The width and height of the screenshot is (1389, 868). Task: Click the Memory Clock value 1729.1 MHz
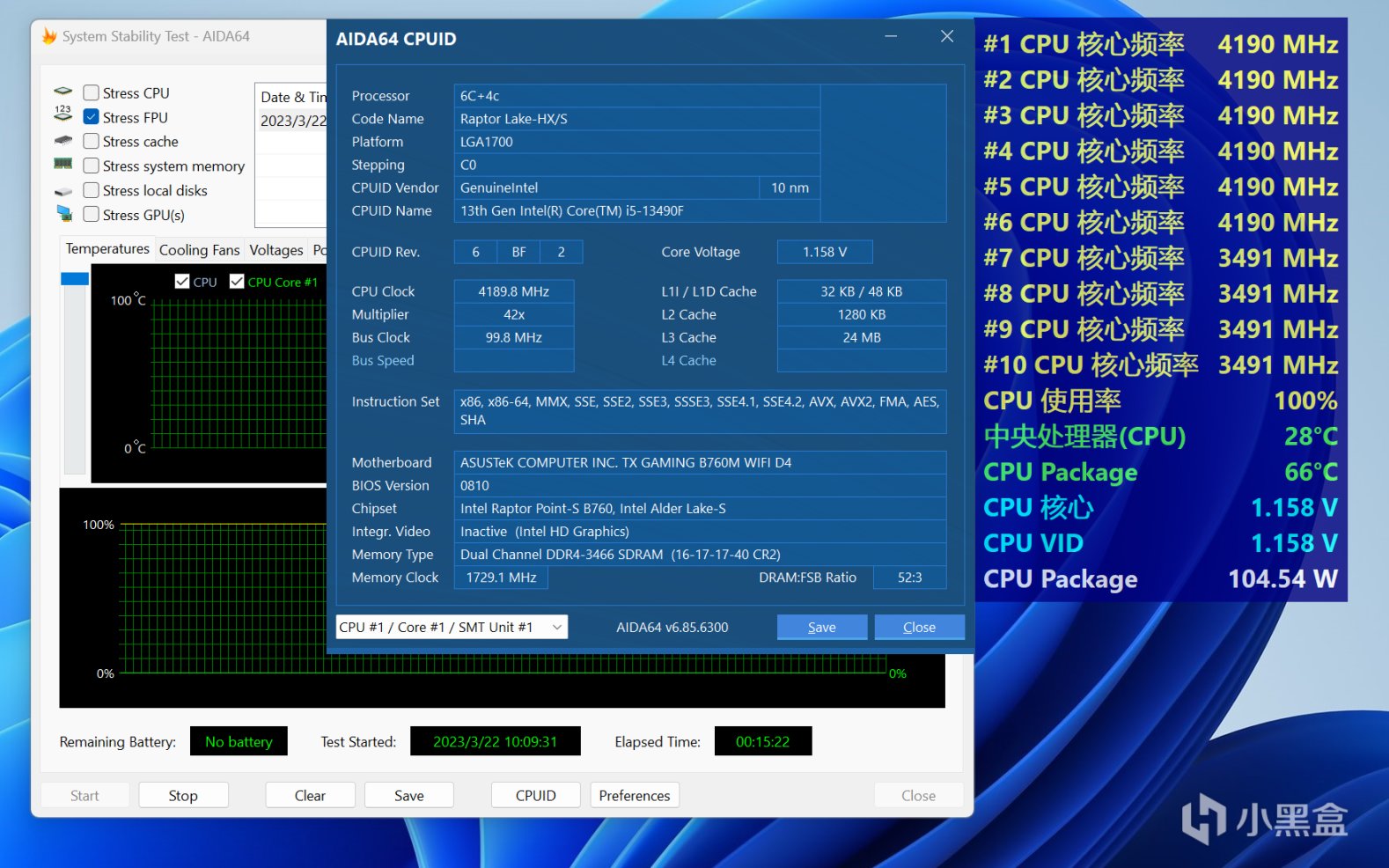[501, 577]
